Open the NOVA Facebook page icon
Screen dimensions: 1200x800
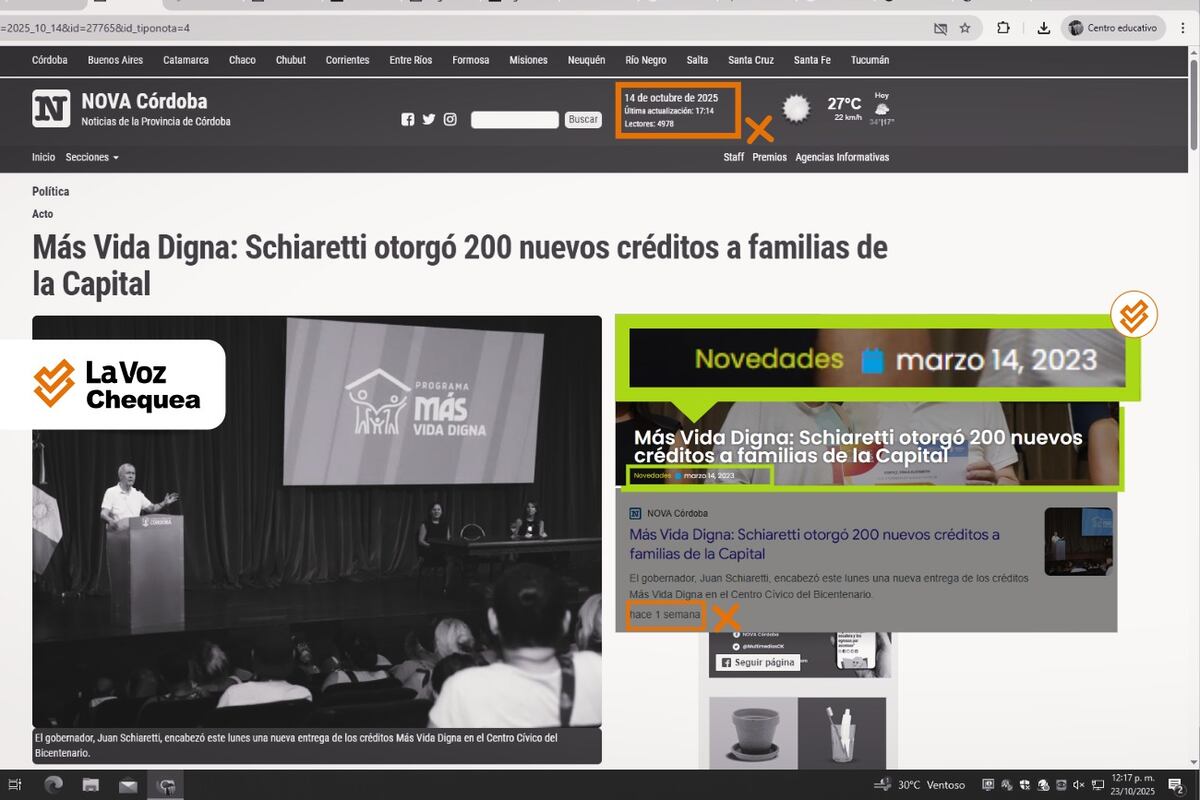click(407, 119)
